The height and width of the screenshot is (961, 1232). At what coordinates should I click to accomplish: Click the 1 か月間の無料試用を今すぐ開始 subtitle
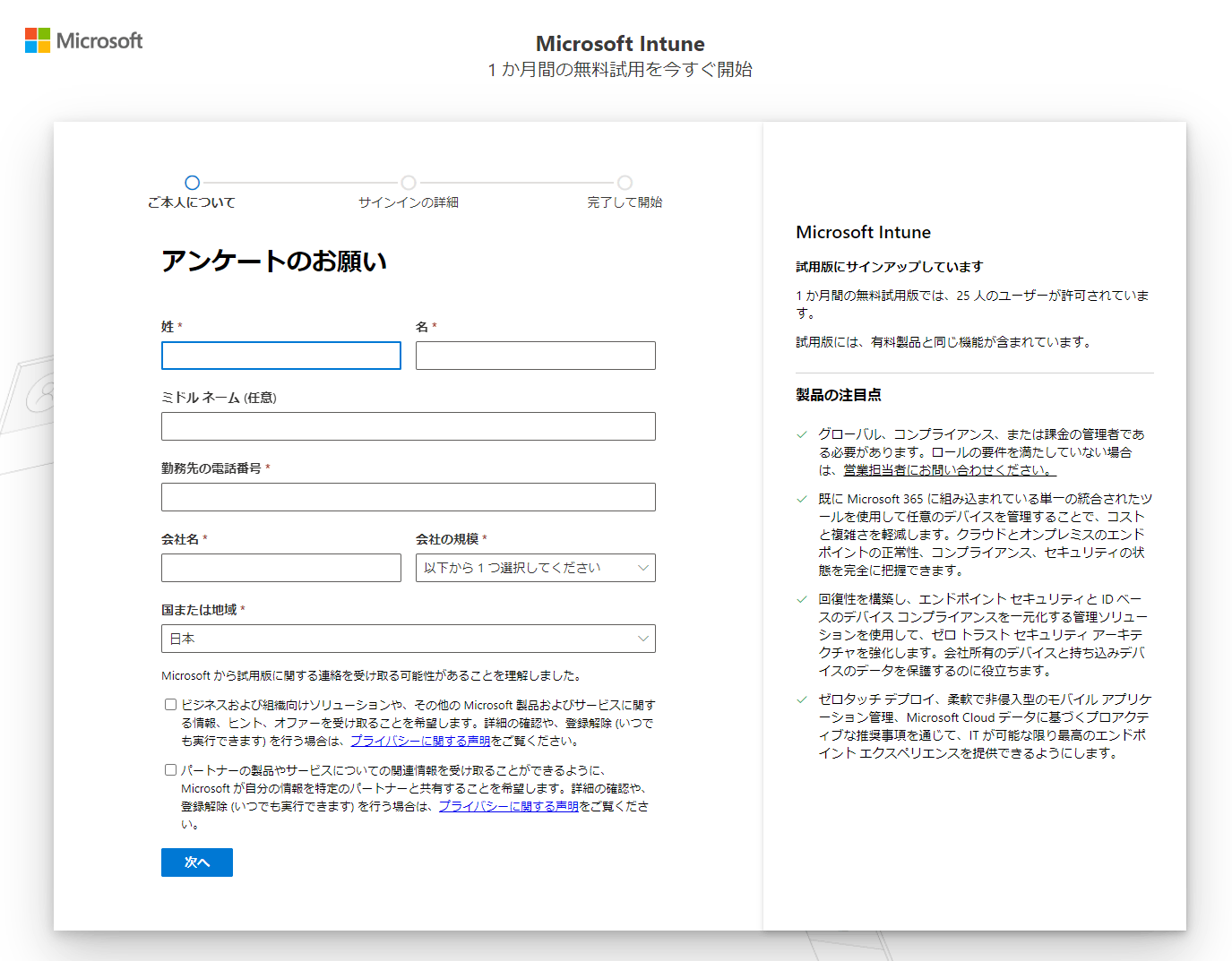coord(620,70)
